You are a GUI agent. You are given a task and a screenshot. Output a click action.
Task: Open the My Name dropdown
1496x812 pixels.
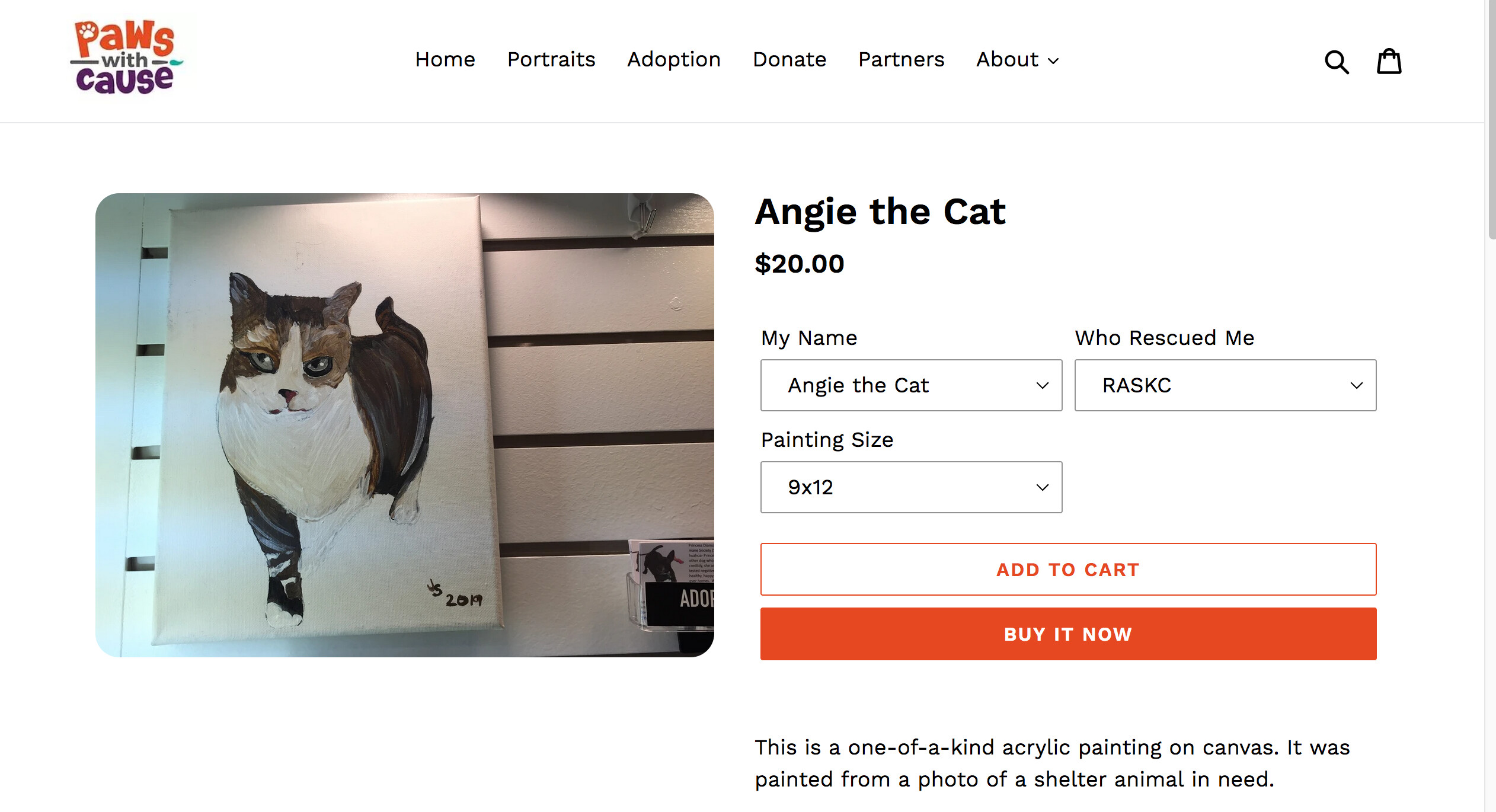911,385
